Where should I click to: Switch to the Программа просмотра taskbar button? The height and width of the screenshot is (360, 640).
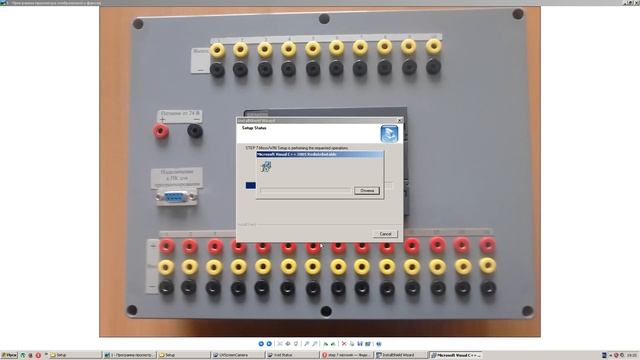coord(129,355)
